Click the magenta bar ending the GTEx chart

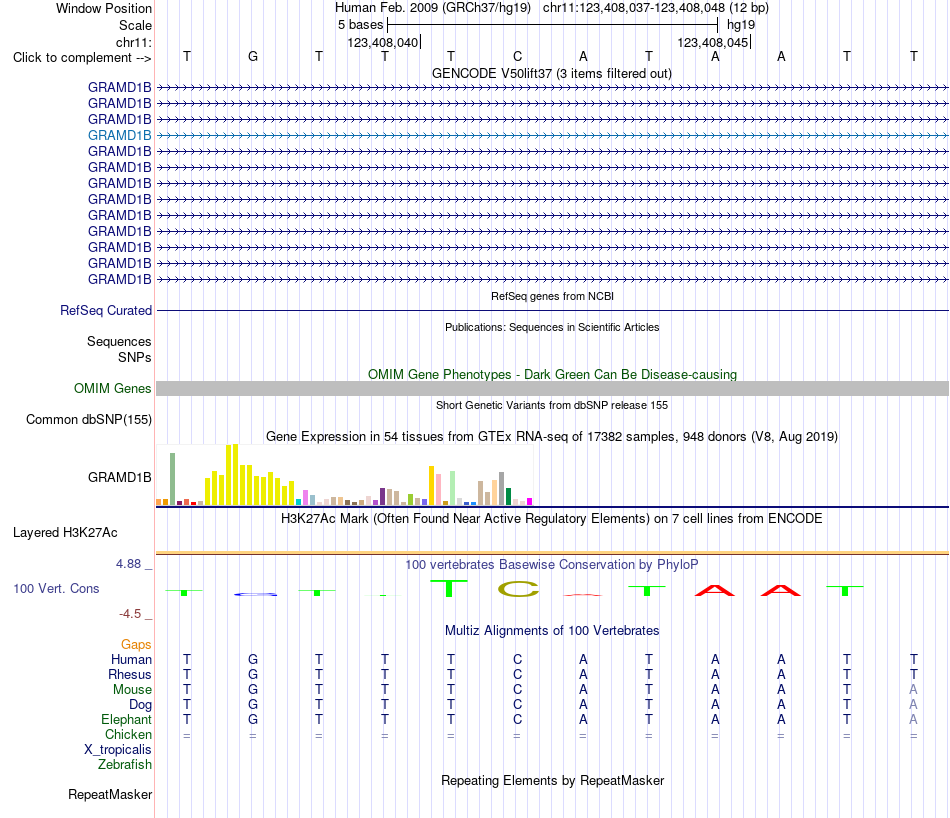530,502
